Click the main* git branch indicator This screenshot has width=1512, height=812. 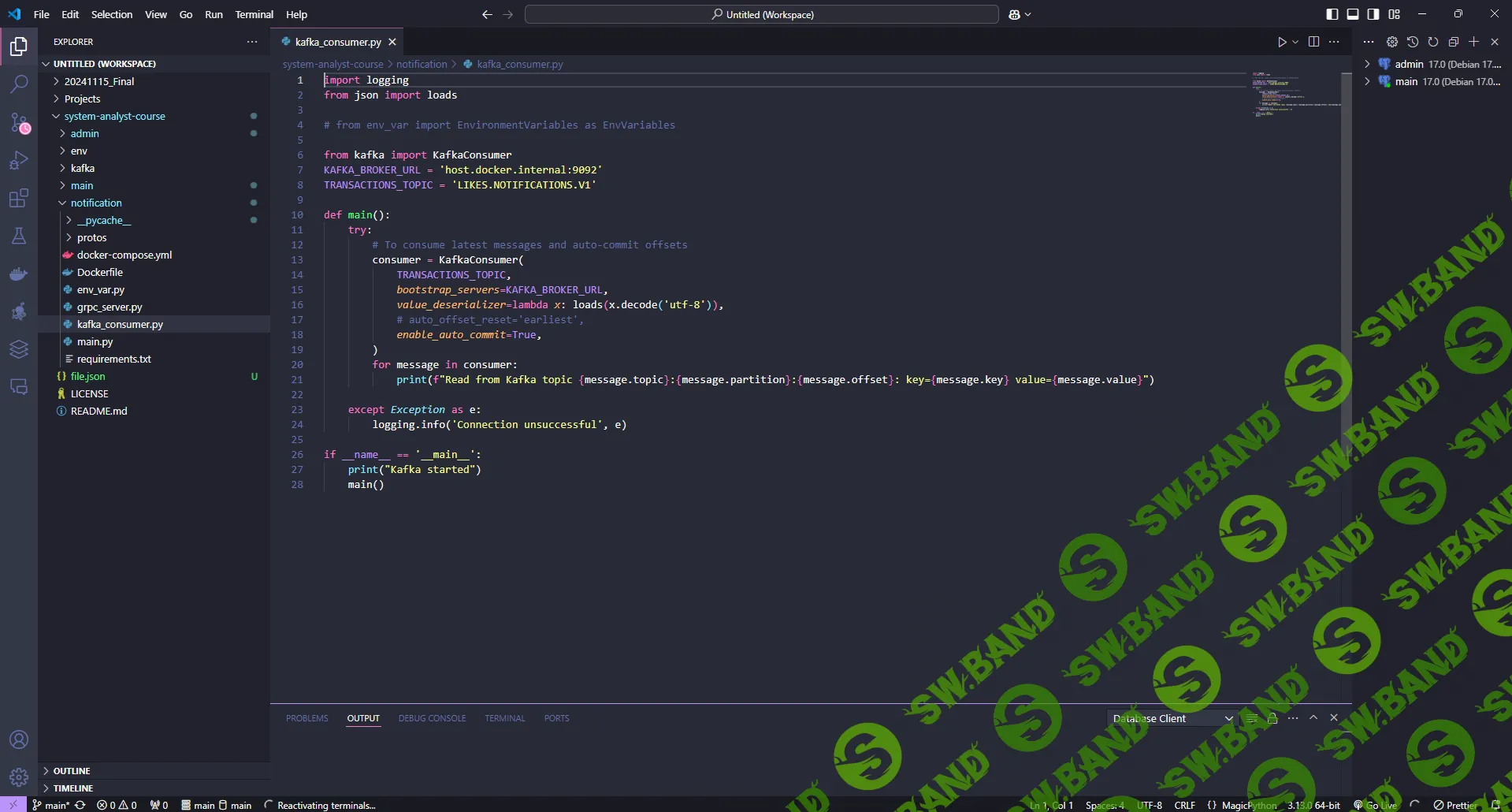point(51,805)
